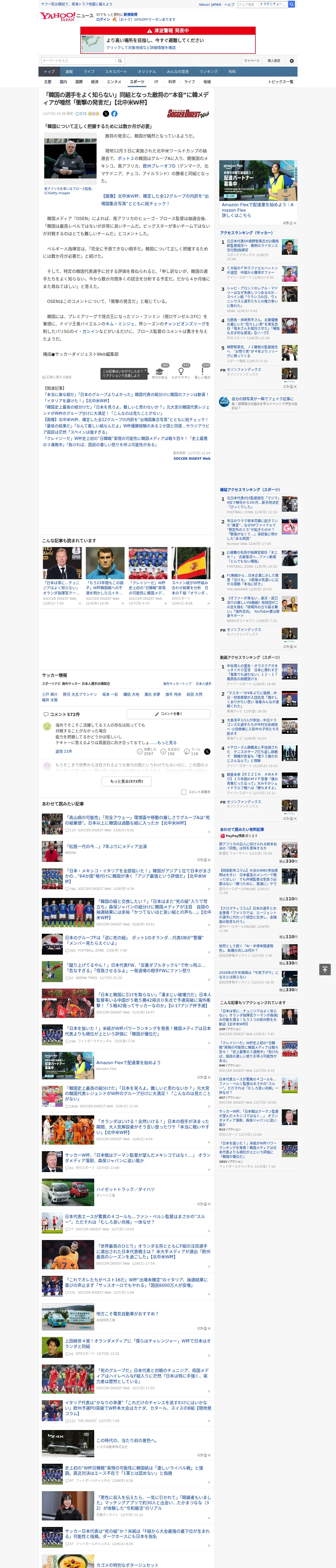Open the IT category
336x1568 pixels.
156,82
